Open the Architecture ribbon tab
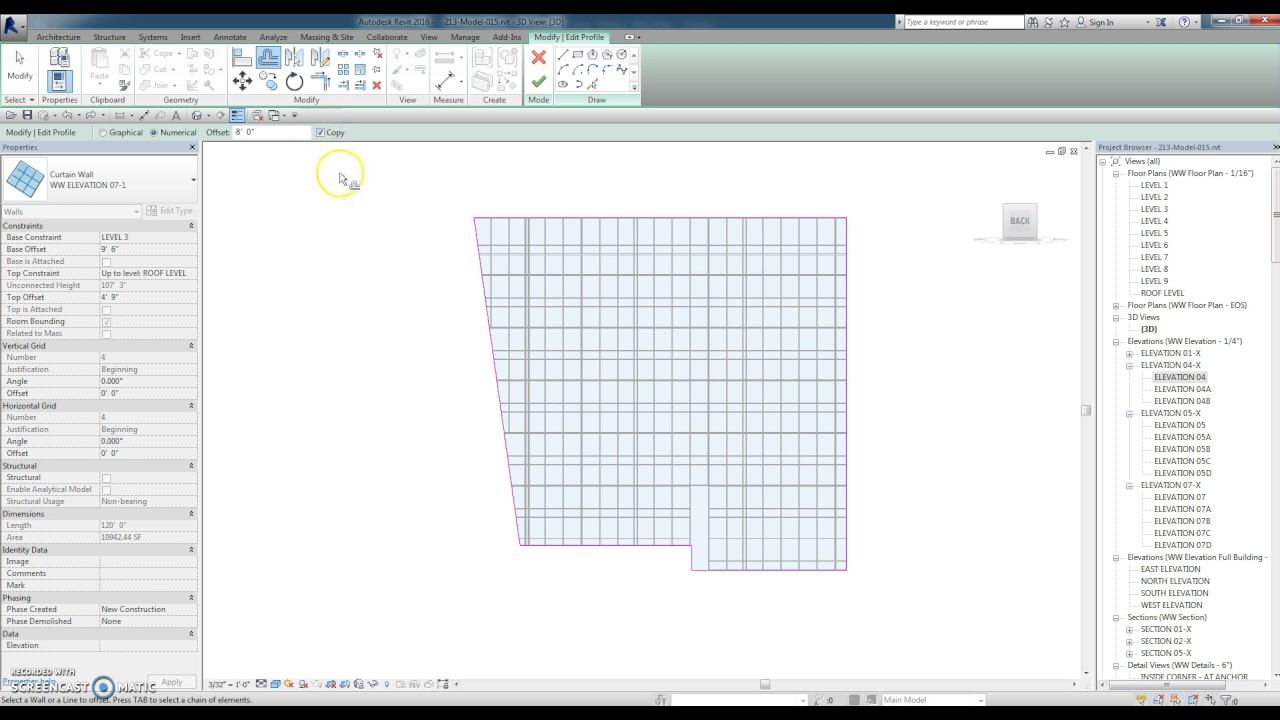The height and width of the screenshot is (720, 1280). [58, 37]
